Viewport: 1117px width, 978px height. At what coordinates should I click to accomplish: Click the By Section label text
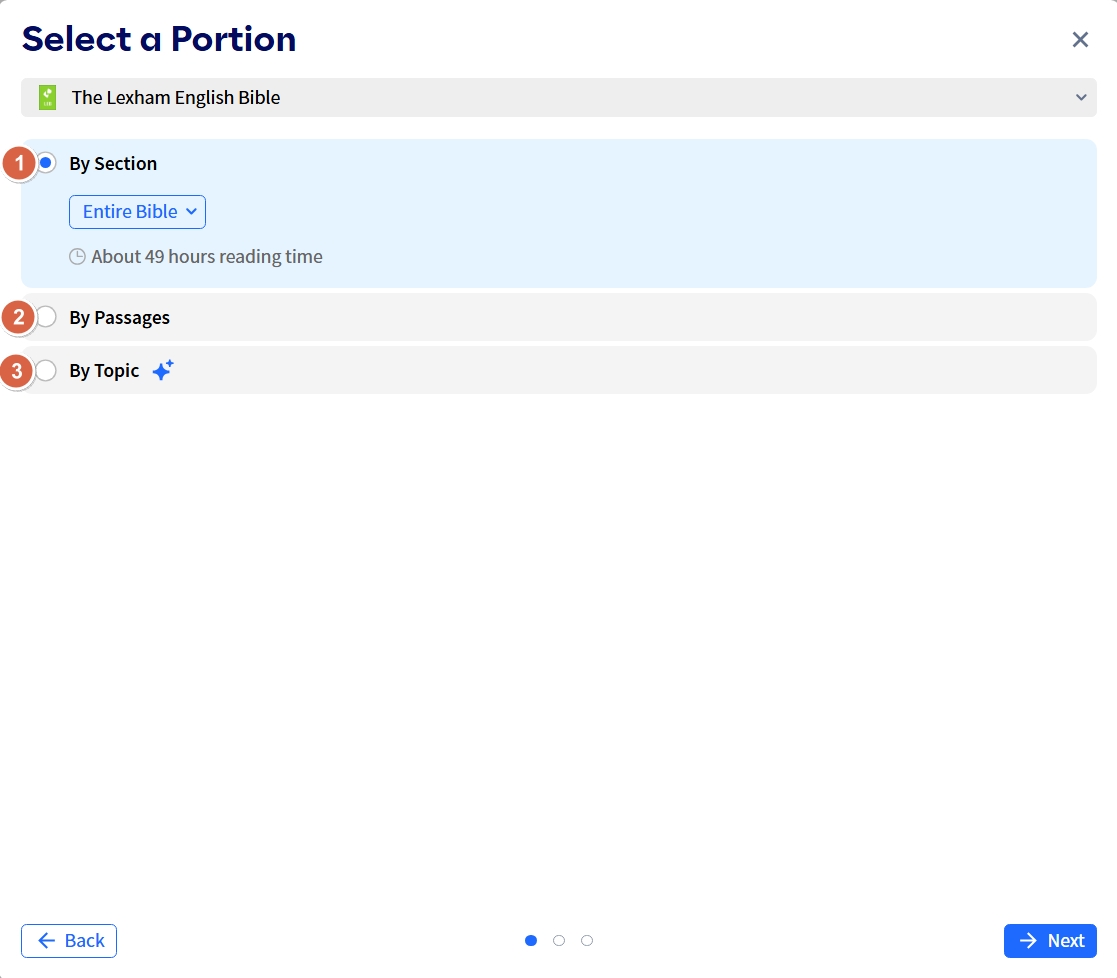(113, 164)
